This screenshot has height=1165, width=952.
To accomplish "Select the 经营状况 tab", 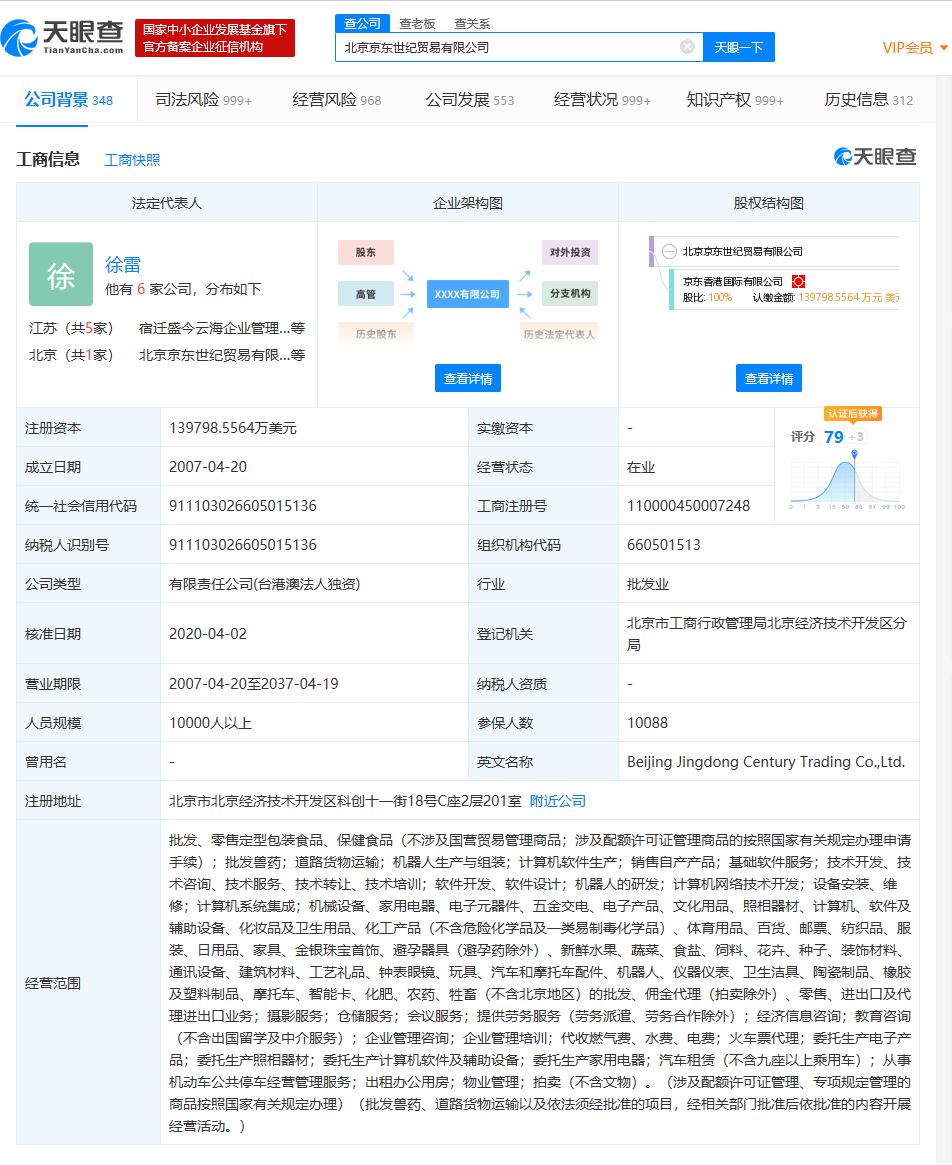I will pyautogui.click(x=602, y=100).
